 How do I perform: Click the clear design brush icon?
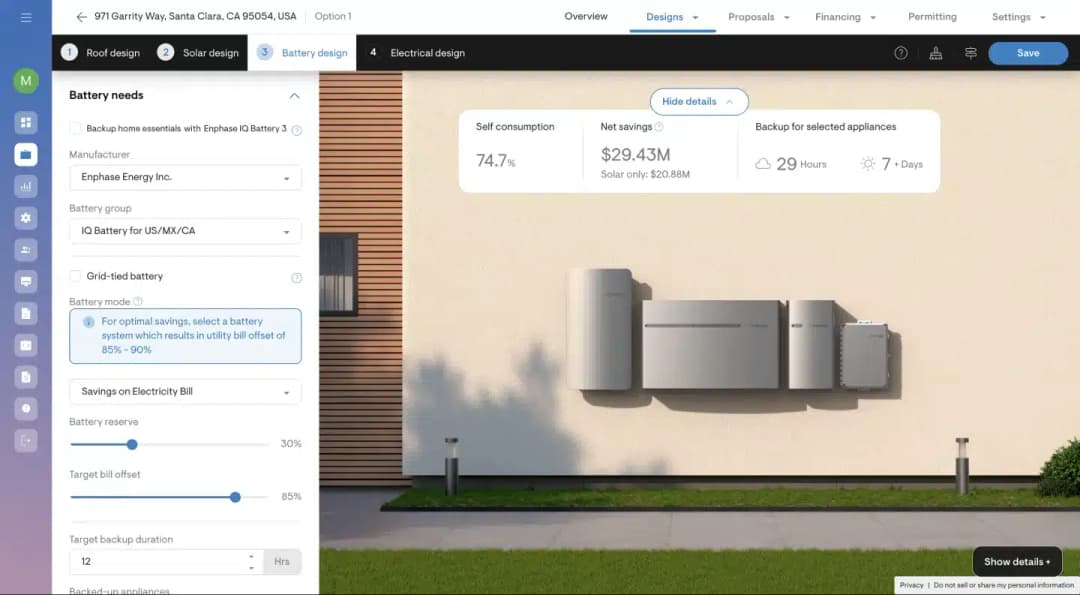pyautogui.click(x=936, y=53)
